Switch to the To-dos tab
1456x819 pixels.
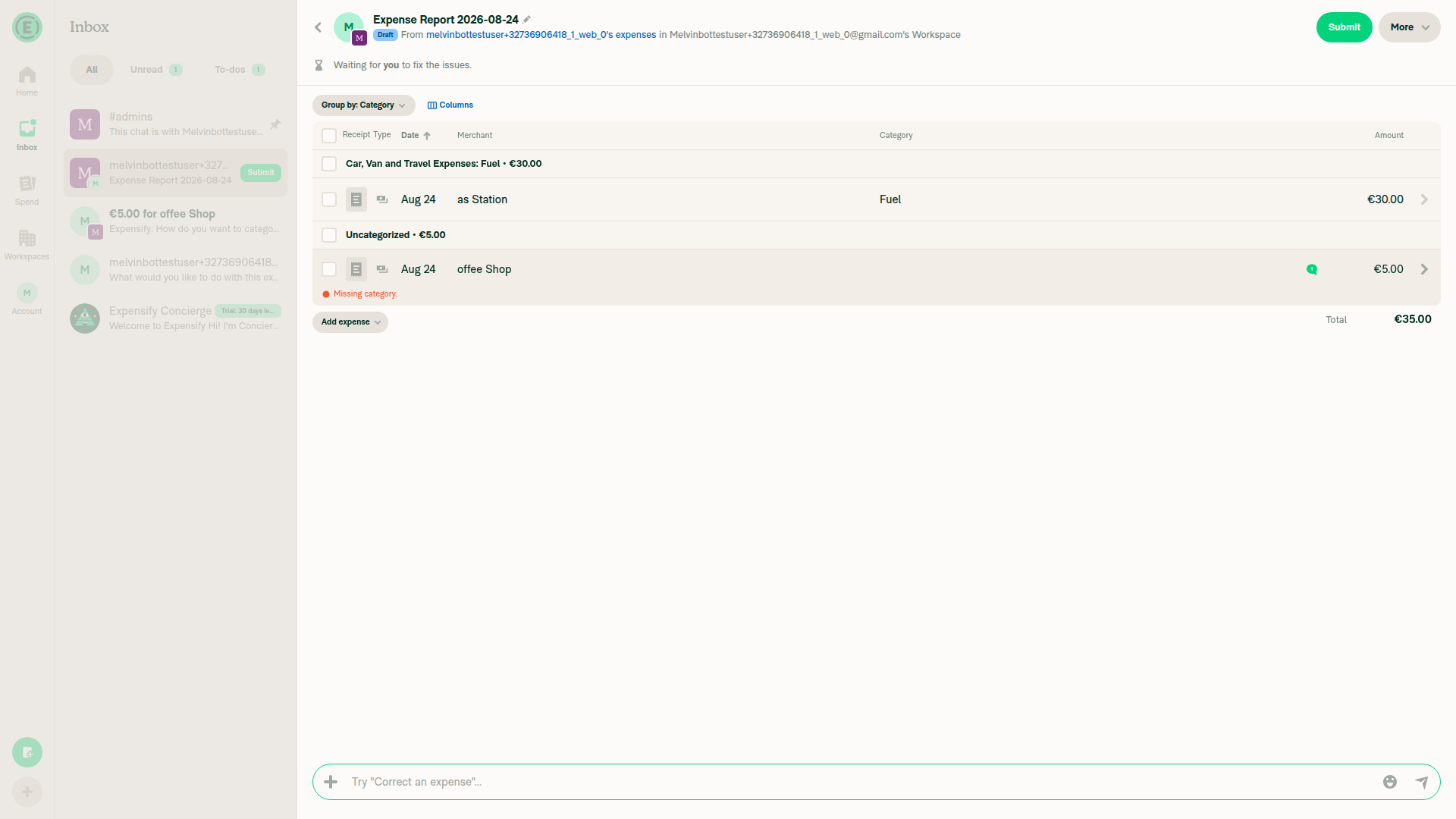coord(240,70)
